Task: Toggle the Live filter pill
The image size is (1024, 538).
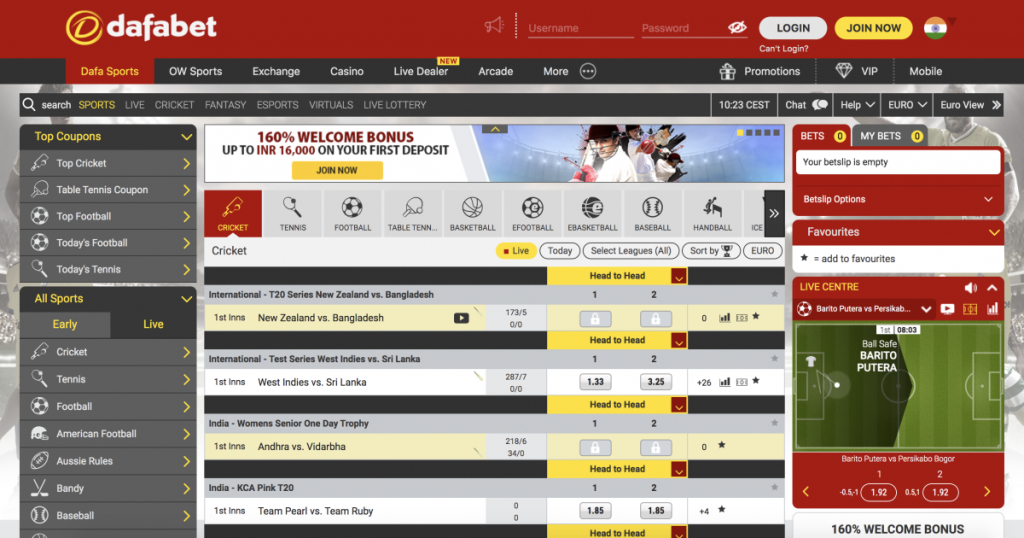Action: pyautogui.click(x=516, y=251)
